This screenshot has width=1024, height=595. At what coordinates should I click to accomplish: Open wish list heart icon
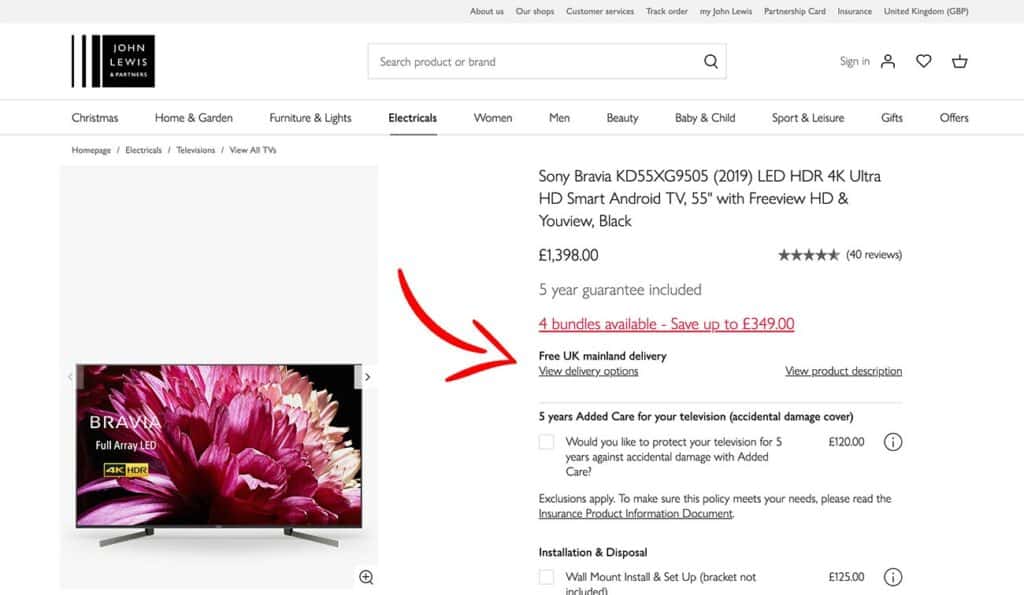coord(924,62)
